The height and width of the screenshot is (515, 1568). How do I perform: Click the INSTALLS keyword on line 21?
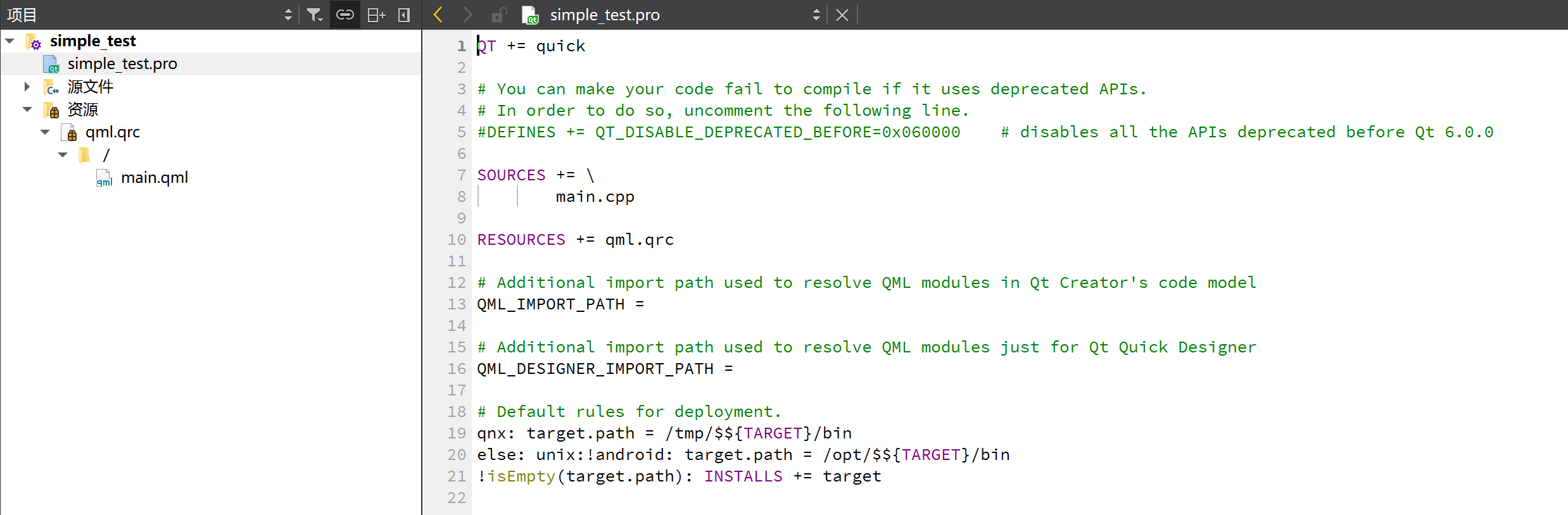coord(743,476)
